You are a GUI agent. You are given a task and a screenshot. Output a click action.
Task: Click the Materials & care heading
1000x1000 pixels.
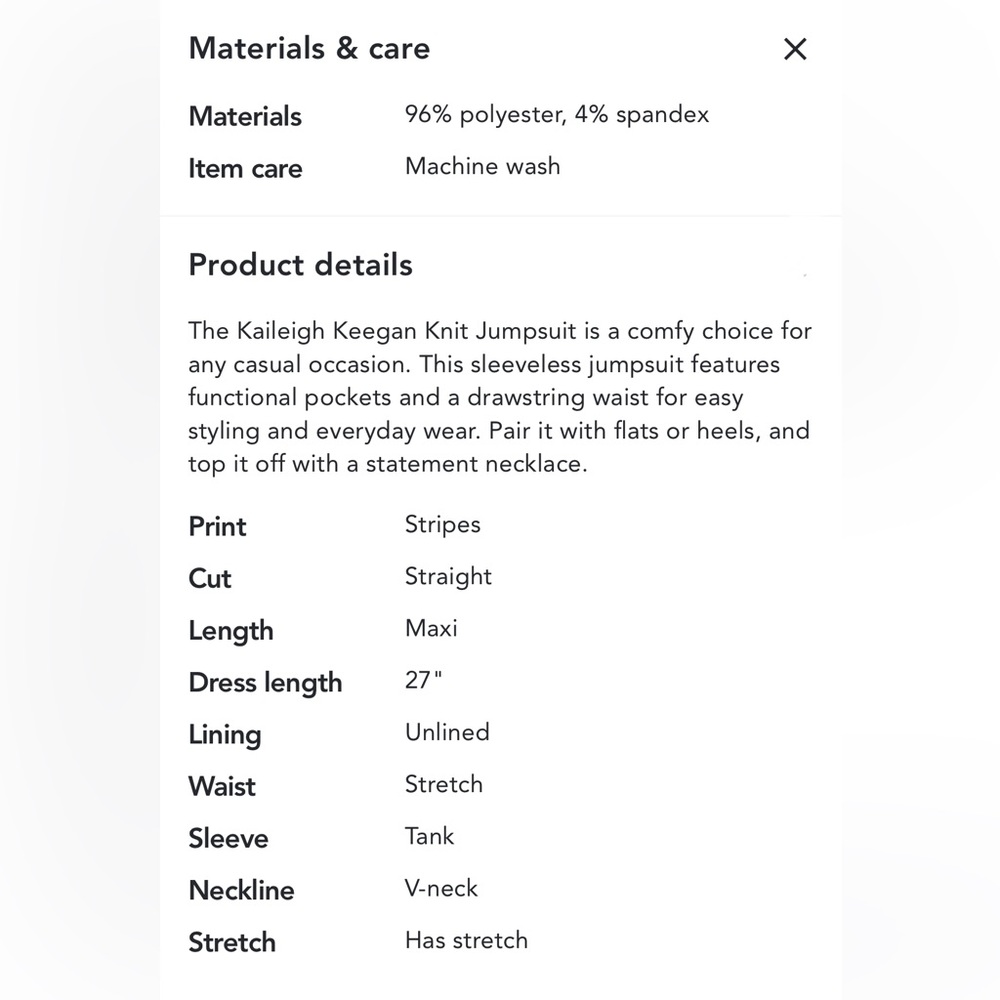(x=309, y=49)
